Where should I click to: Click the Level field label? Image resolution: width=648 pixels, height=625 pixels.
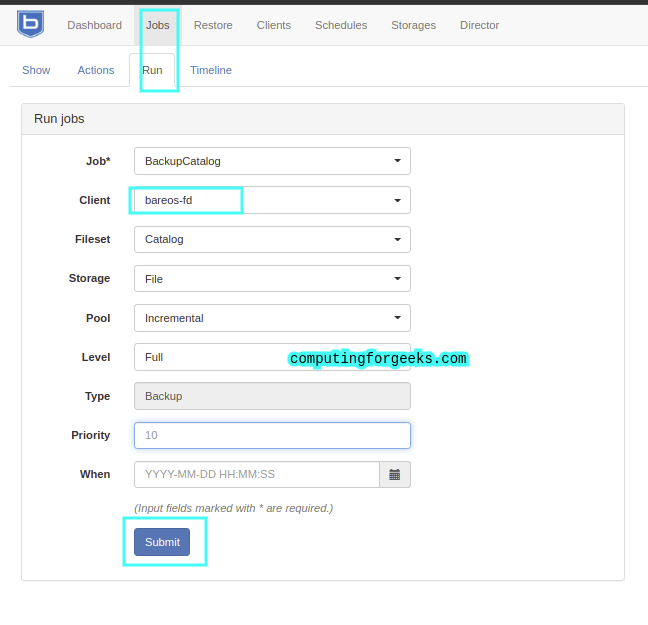pyautogui.click(x=96, y=357)
